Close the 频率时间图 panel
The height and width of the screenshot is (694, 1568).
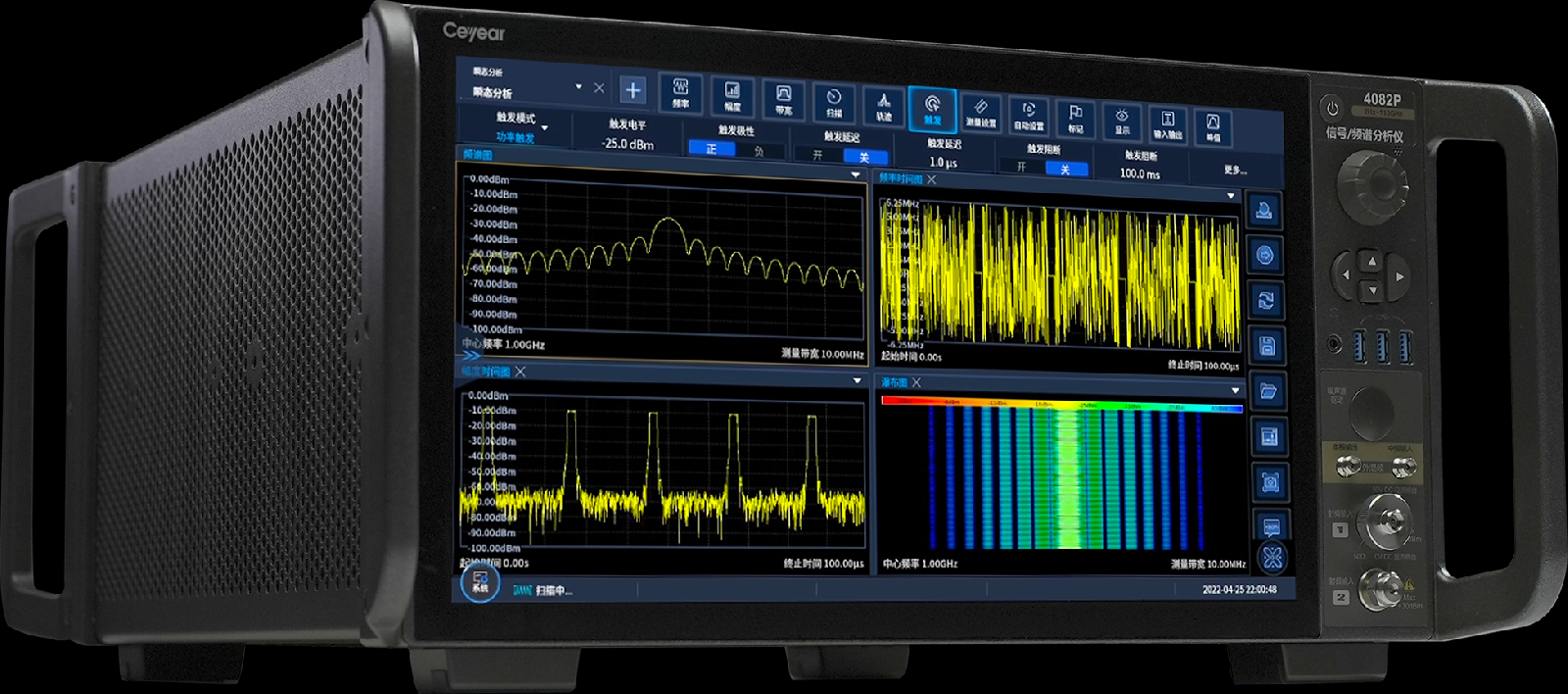coord(932,180)
